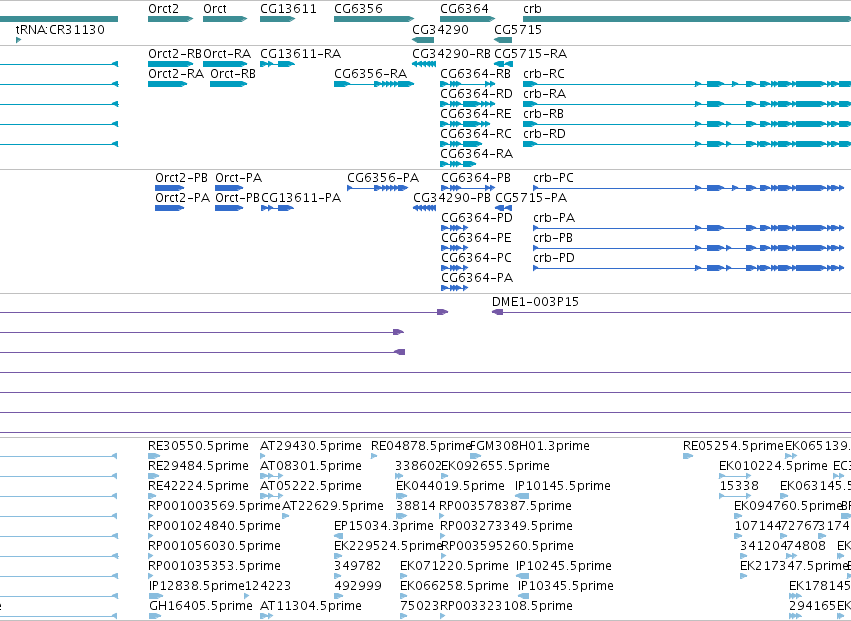This screenshot has width=851, height=621.
Task: Click the FGM308H01.3prime EST marker
Action: 475,456
